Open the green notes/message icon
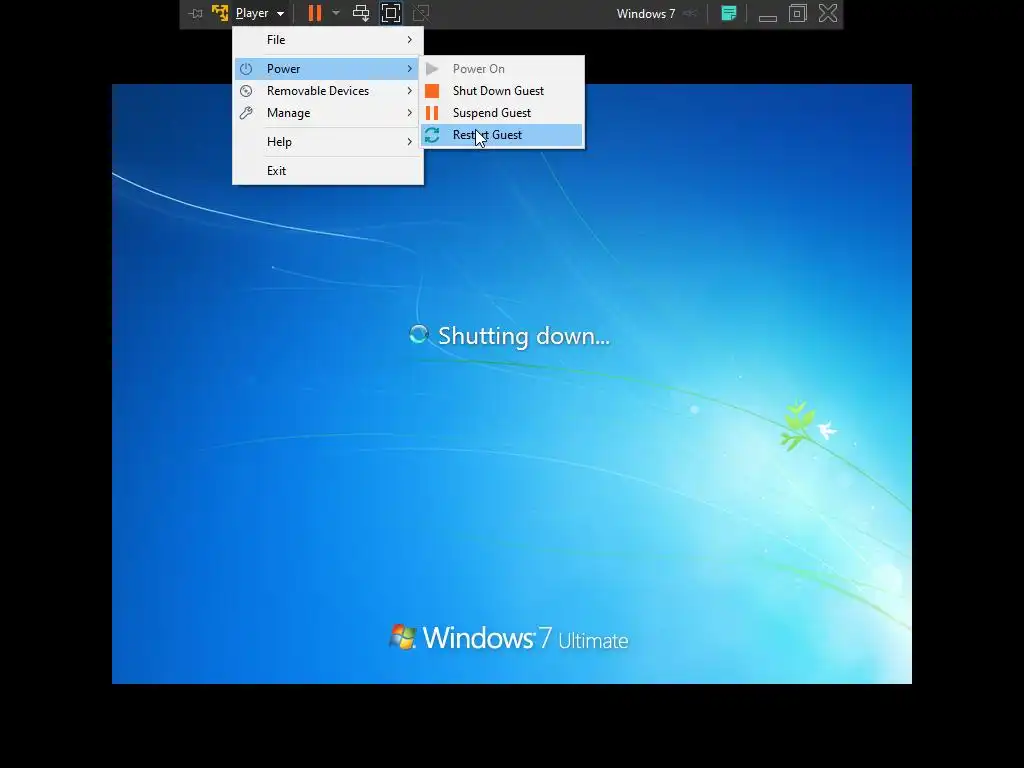This screenshot has height=768, width=1024. coord(729,13)
